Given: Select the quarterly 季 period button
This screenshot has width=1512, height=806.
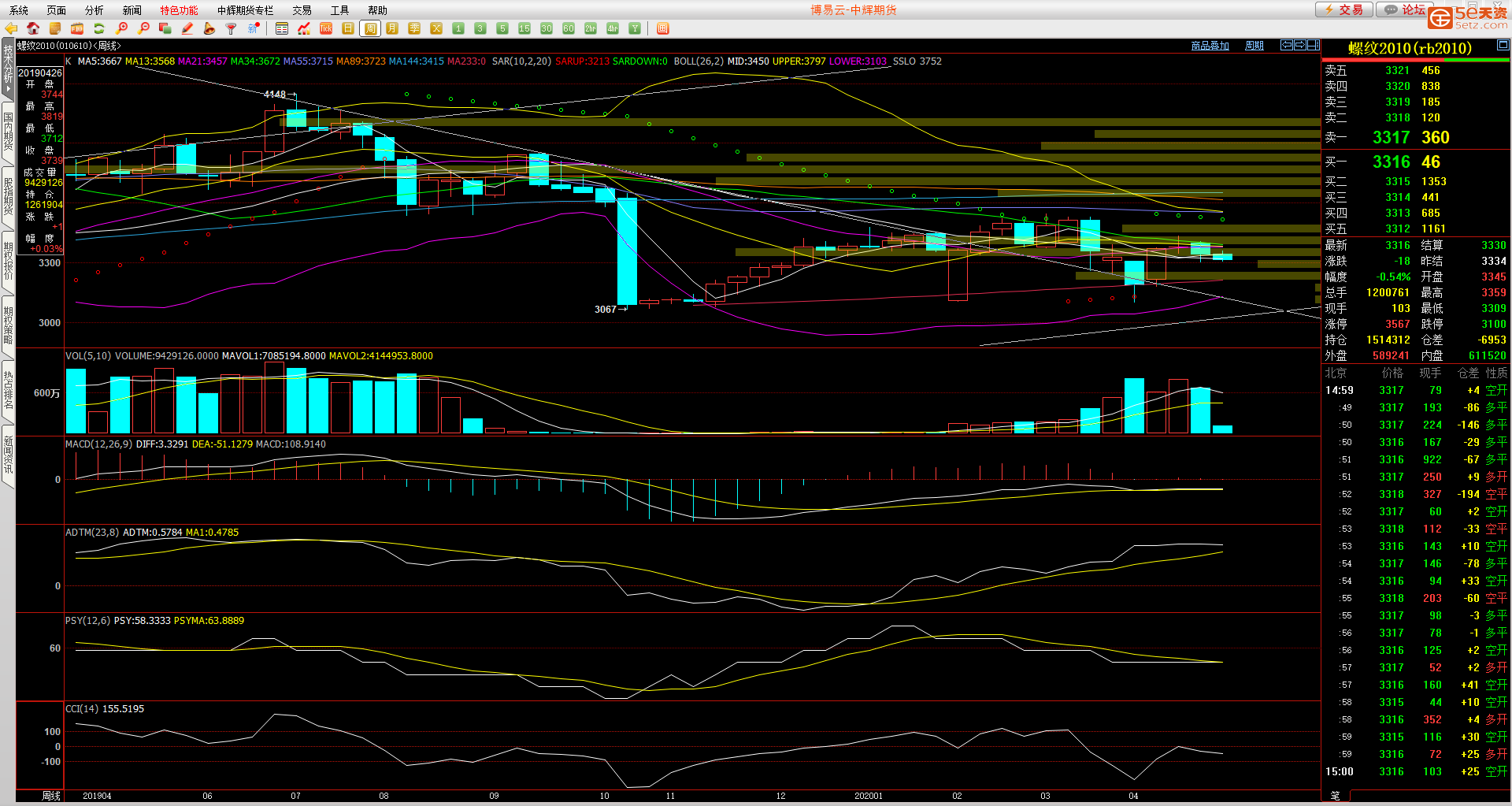Looking at the screenshot, I should 414,28.
